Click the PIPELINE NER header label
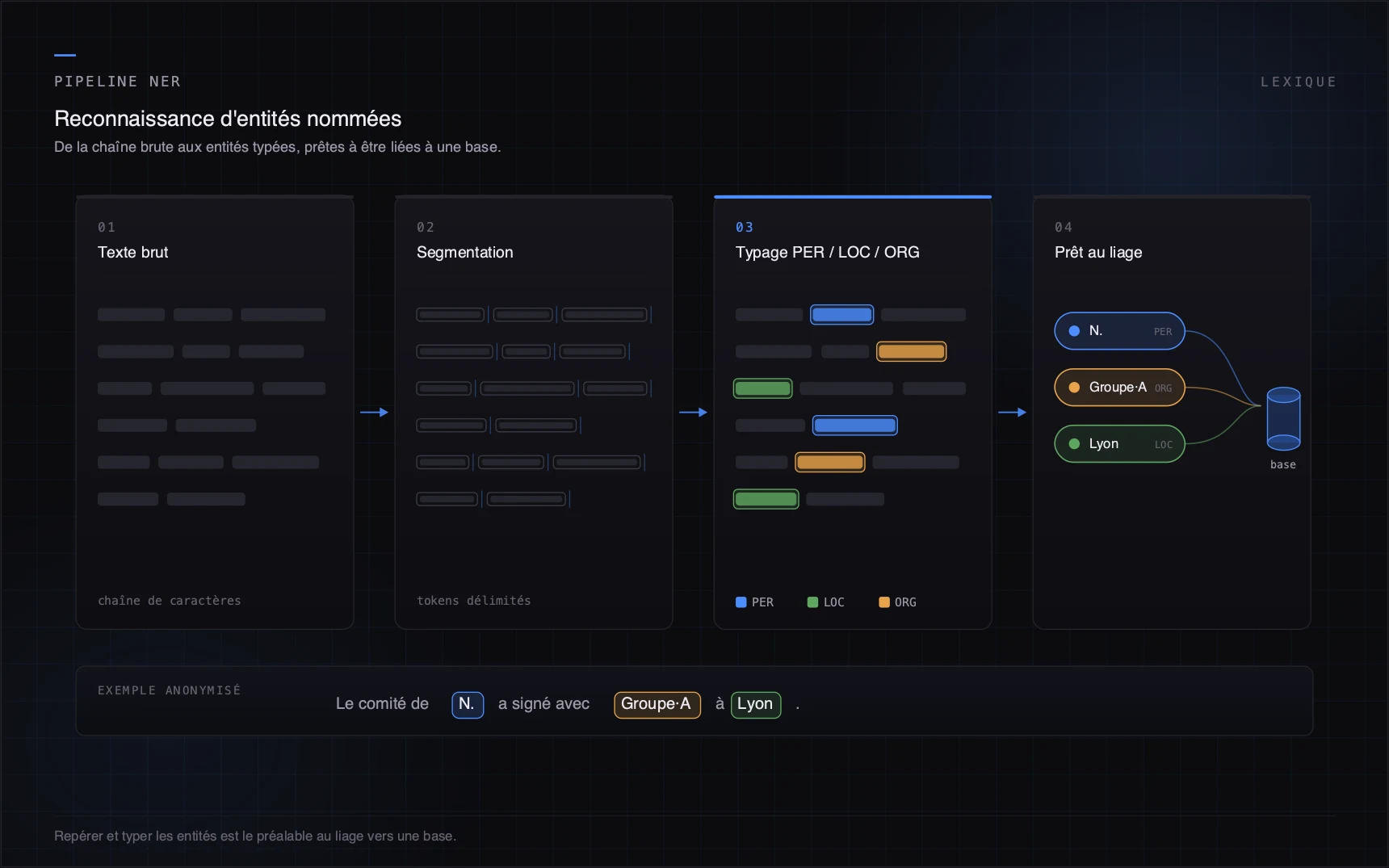This screenshot has width=1389, height=868. click(118, 82)
